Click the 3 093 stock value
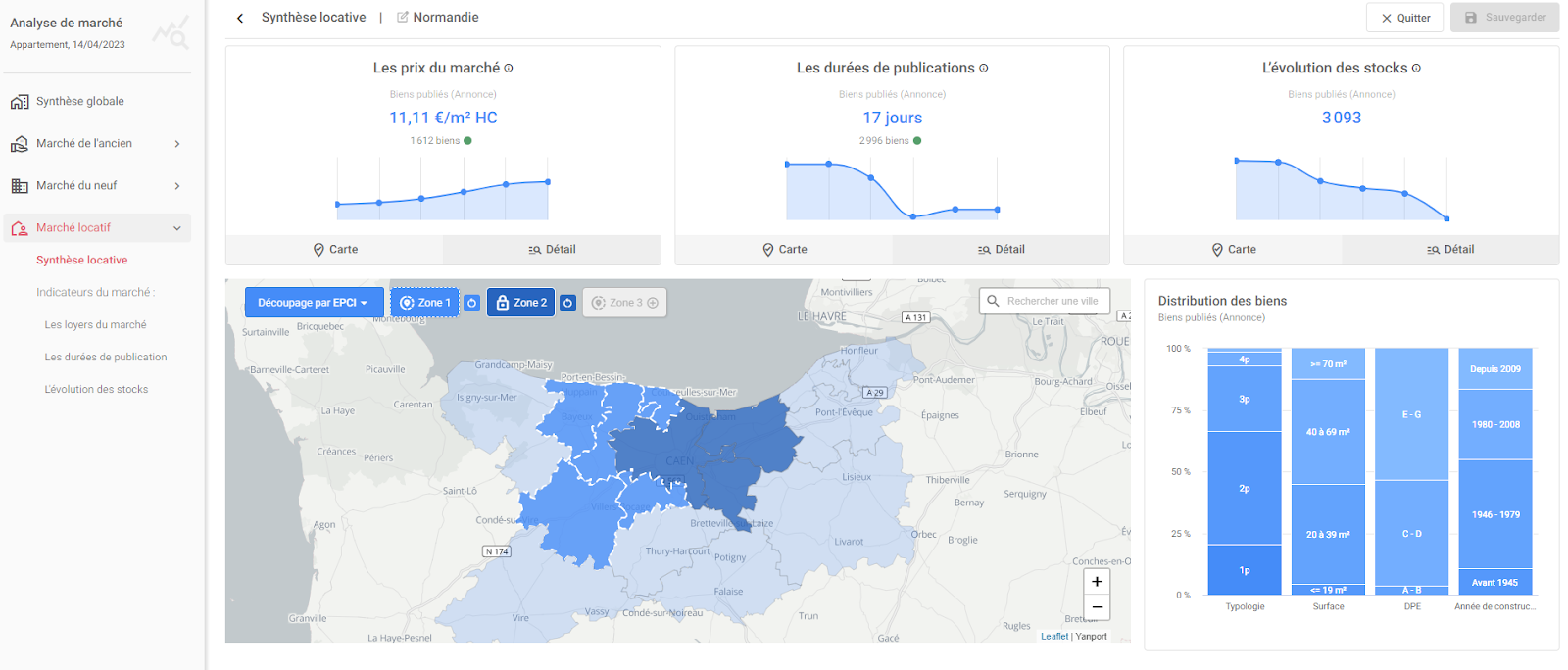1568x670 pixels. click(1342, 118)
